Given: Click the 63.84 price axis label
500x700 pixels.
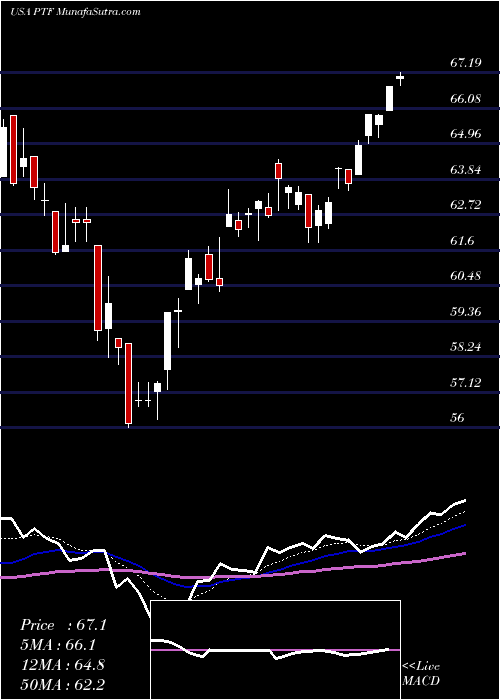Looking at the screenshot, I should pos(466,170).
